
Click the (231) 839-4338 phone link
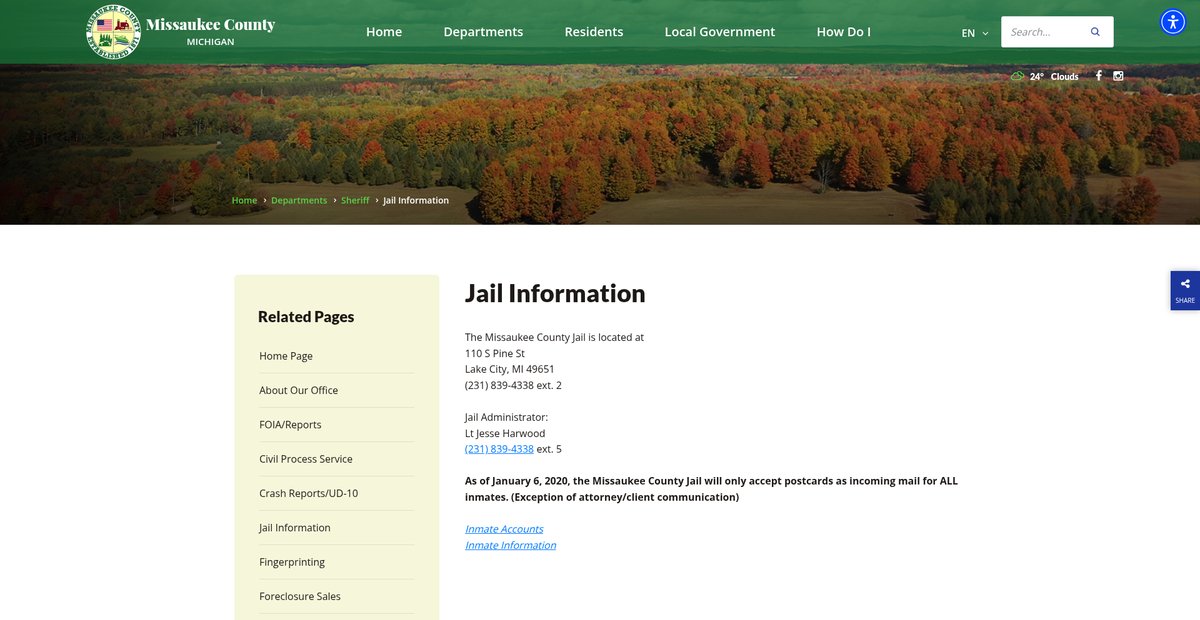point(499,449)
